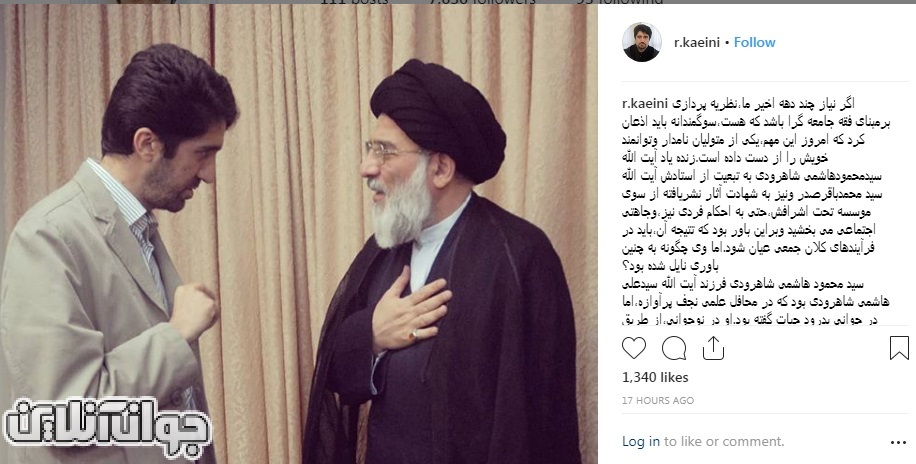916x464 pixels.
Task: Share the post using the share arrow icon
Action: (713, 349)
